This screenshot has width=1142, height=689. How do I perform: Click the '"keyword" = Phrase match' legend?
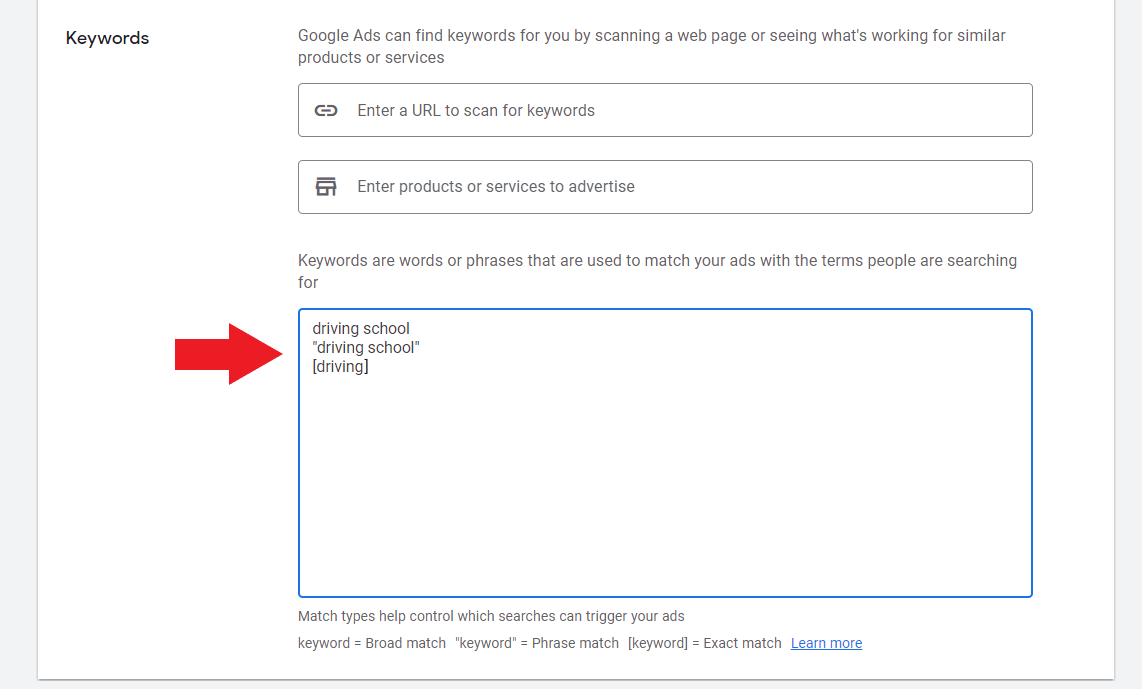[x=537, y=643]
